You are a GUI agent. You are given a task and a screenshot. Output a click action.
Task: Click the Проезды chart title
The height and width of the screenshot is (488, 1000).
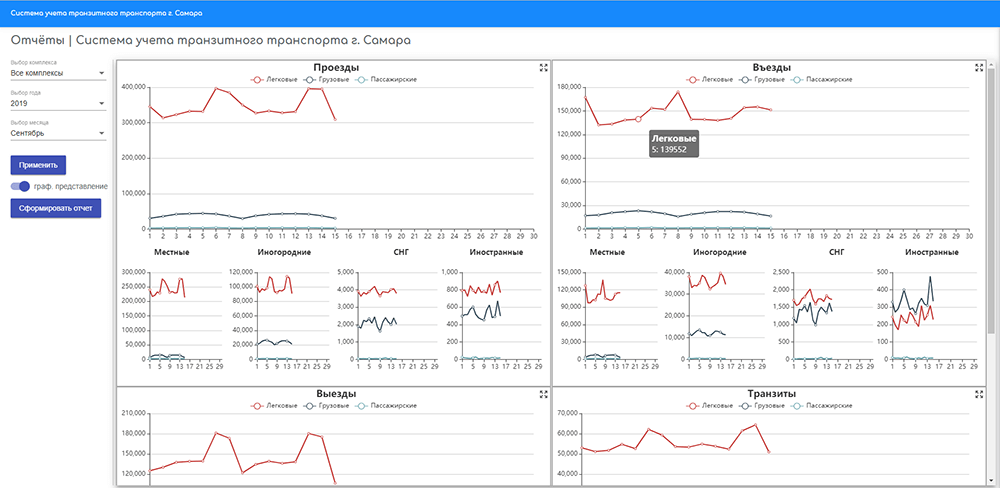[336, 68]
